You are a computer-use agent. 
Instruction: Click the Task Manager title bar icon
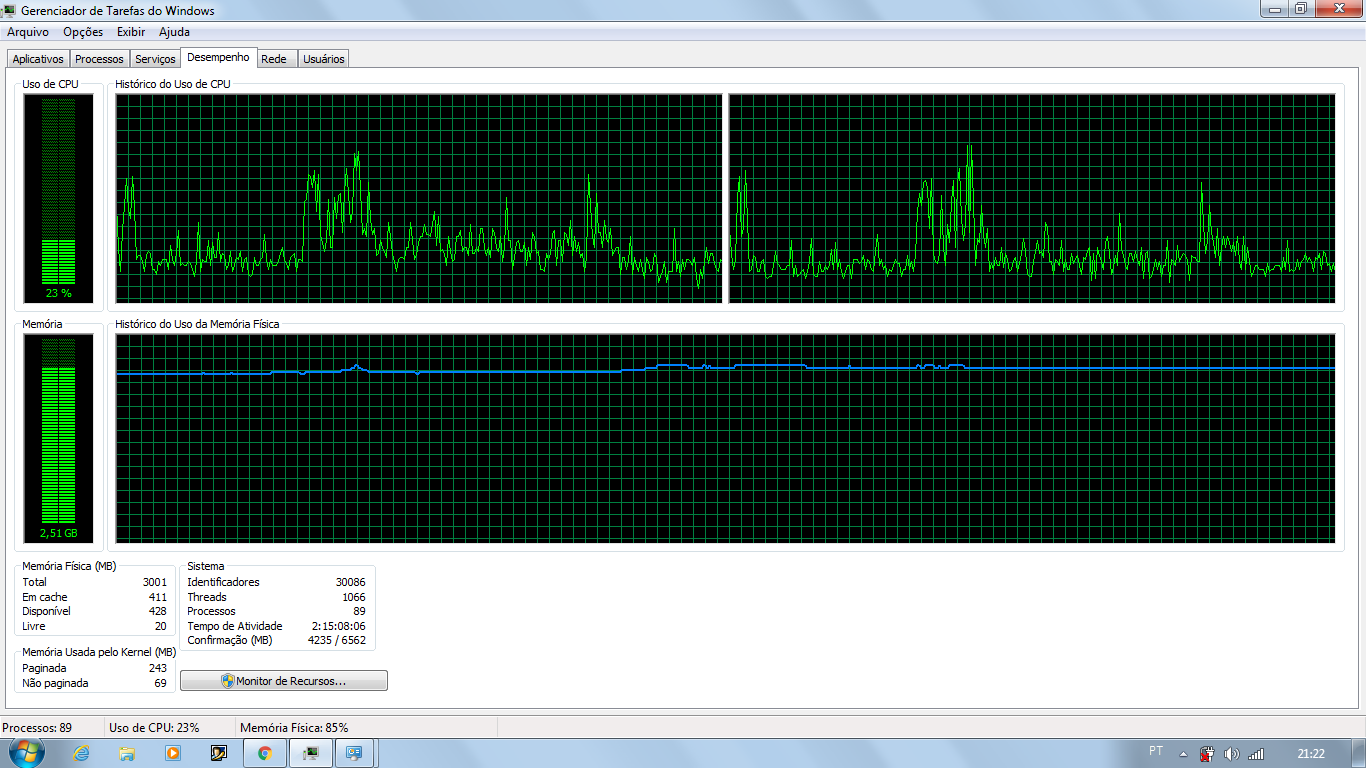point(9,10)
